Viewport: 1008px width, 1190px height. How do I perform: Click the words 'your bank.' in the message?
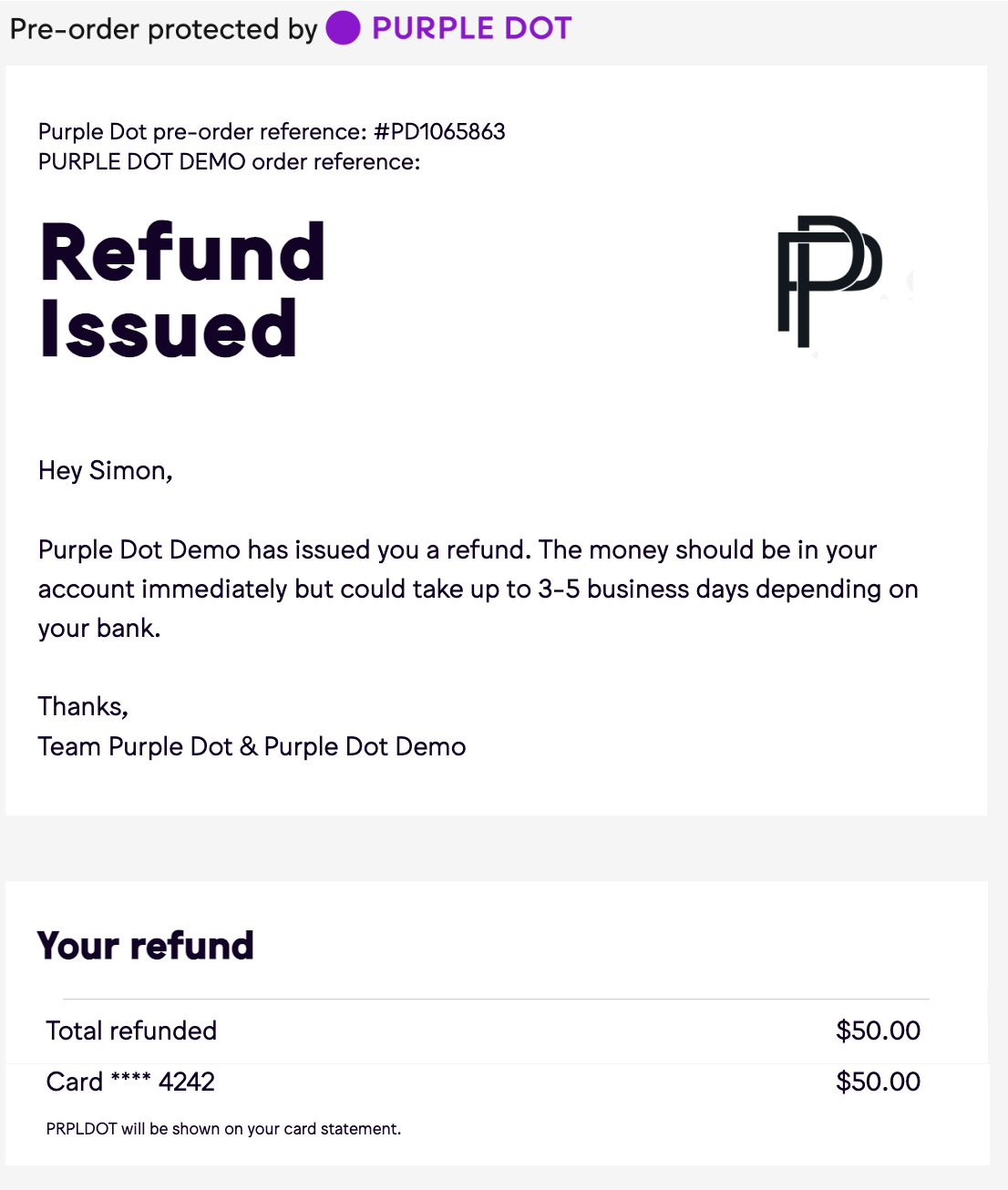coord(99,629)
